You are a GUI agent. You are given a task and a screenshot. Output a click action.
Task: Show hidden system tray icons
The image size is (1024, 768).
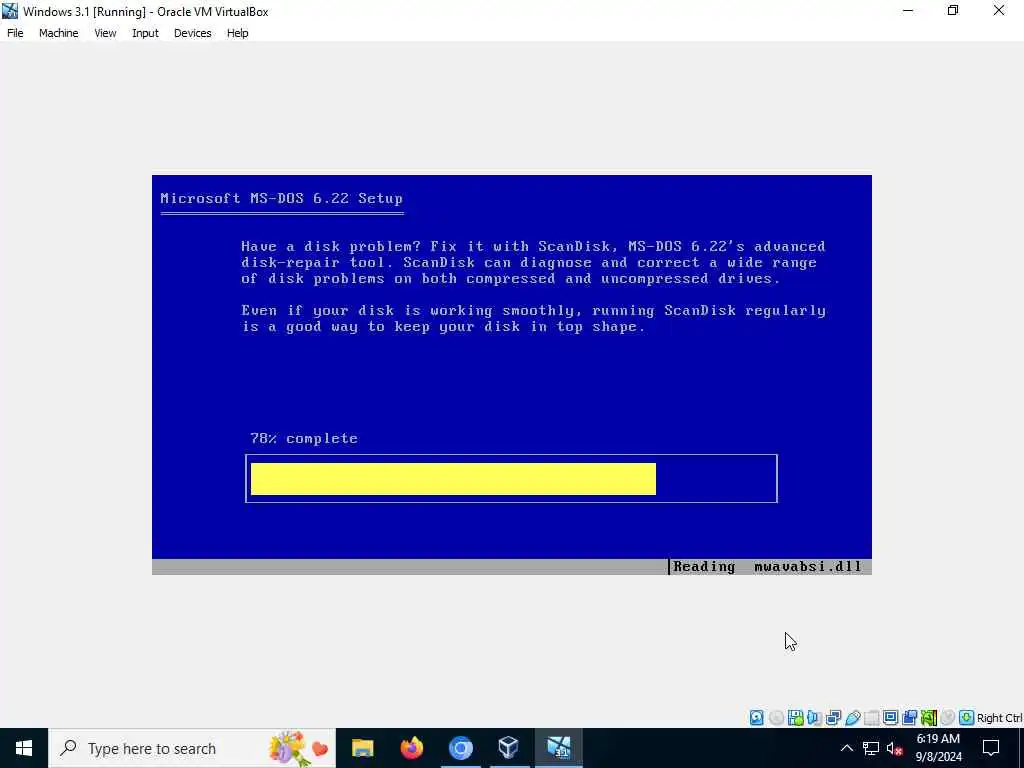click(846, 748)
